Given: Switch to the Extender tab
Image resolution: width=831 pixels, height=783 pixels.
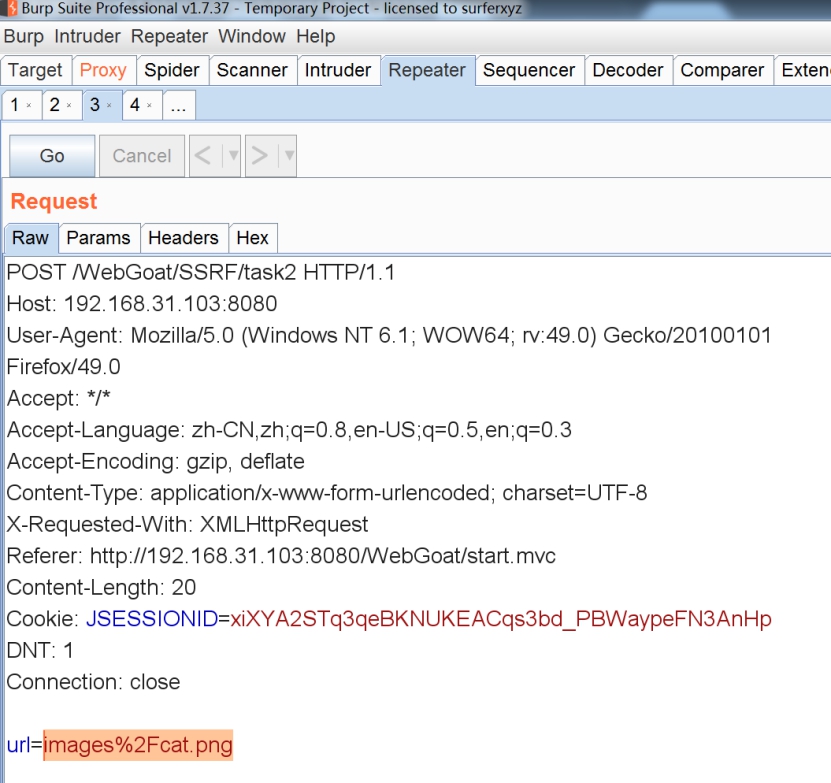Looking at the screenshot, I should [x=803, y=70].
